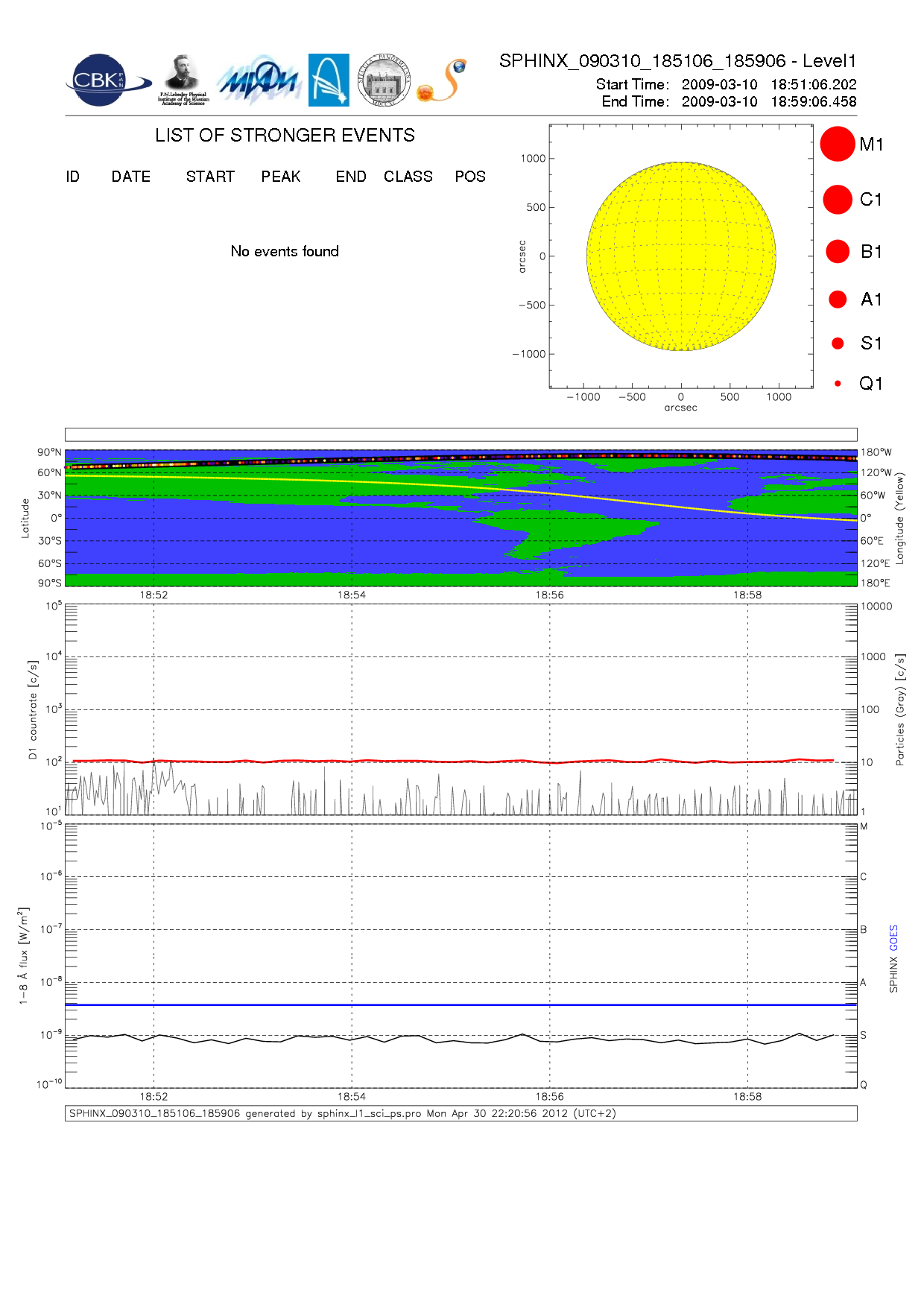The image size is (924, 1307).
Task: Click the START column header
Action: pyautogui.click(x=210, y=177)
